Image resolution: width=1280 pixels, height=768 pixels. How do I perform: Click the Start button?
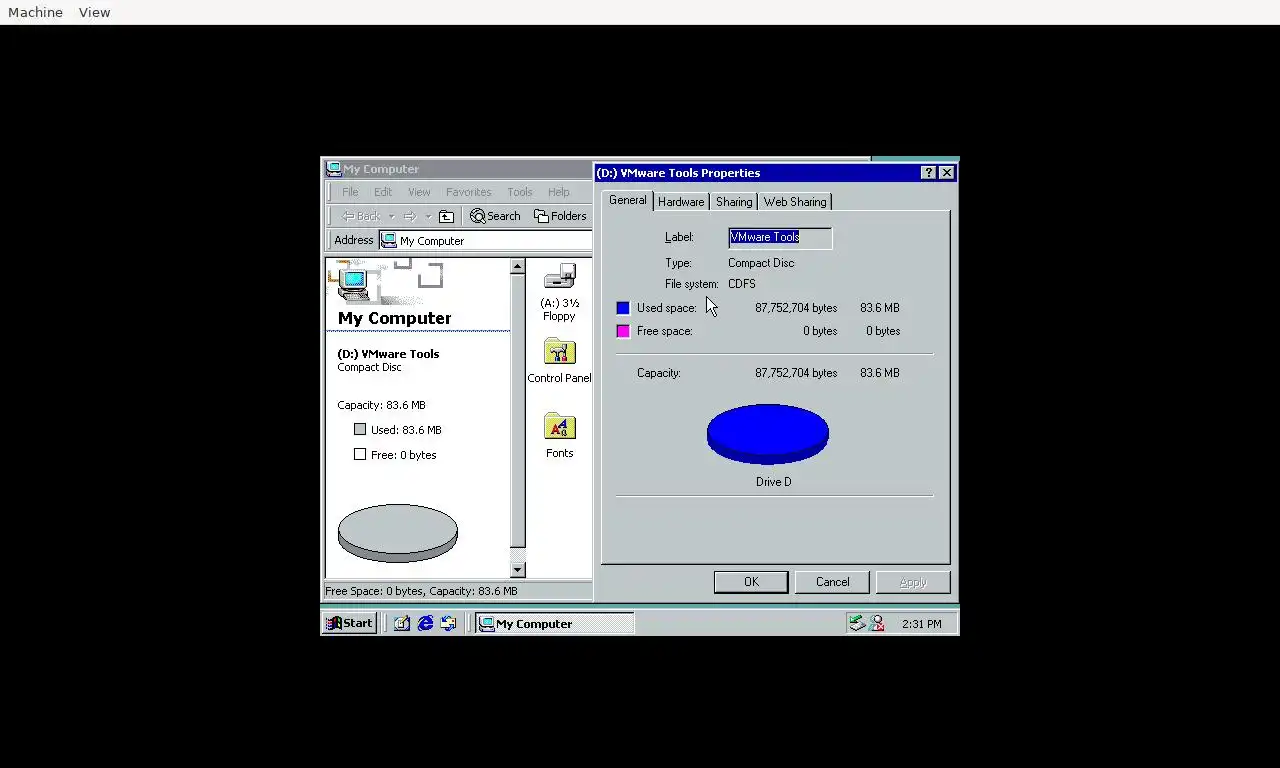pos(349,623)
